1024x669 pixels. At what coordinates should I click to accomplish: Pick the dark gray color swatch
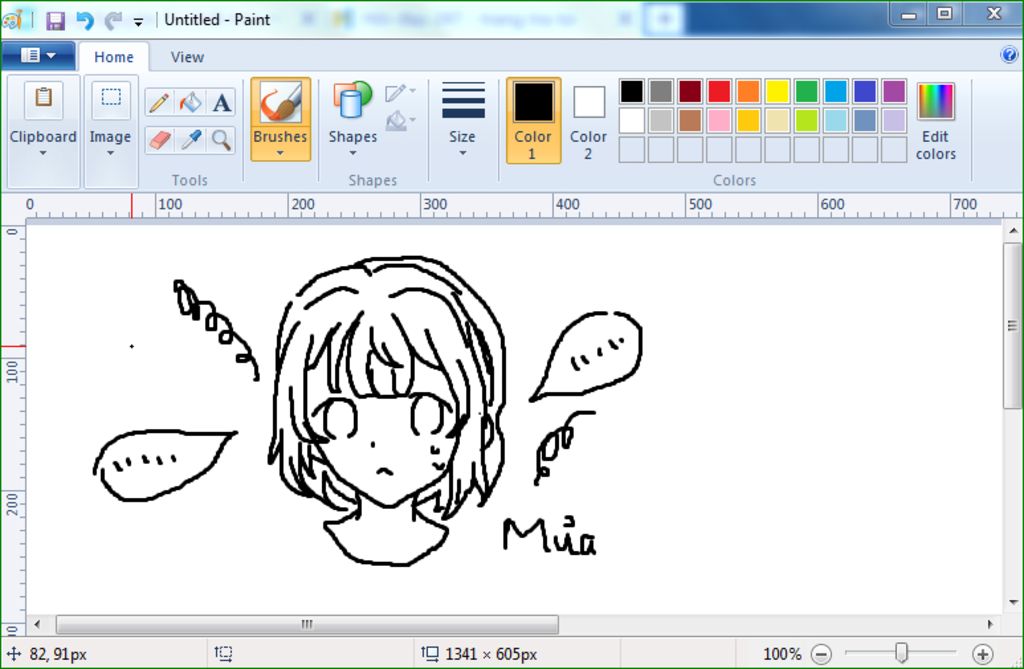tap(661, 91)
